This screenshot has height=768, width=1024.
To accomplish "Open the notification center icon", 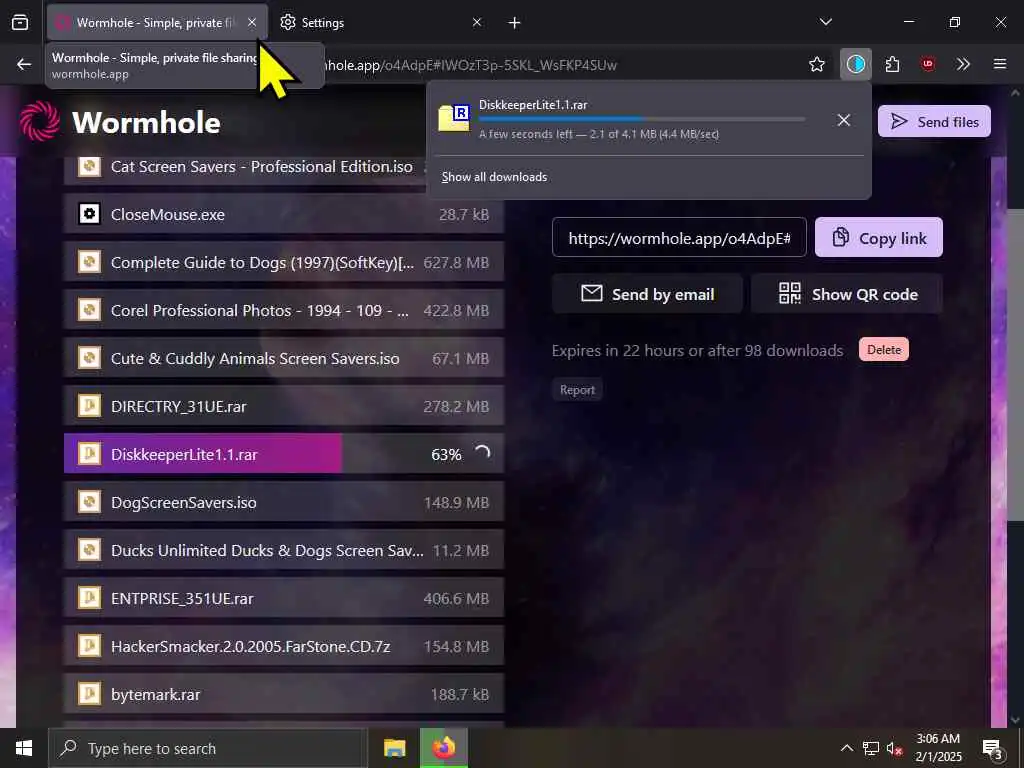I will [993, 749].
